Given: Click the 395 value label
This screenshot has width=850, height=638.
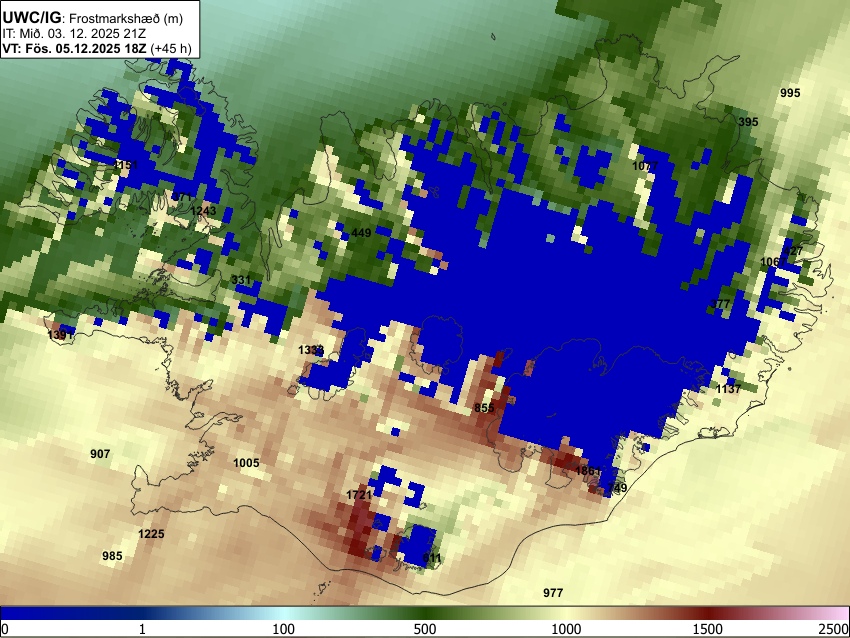Looking at the screenshot, I should point(748,122).
